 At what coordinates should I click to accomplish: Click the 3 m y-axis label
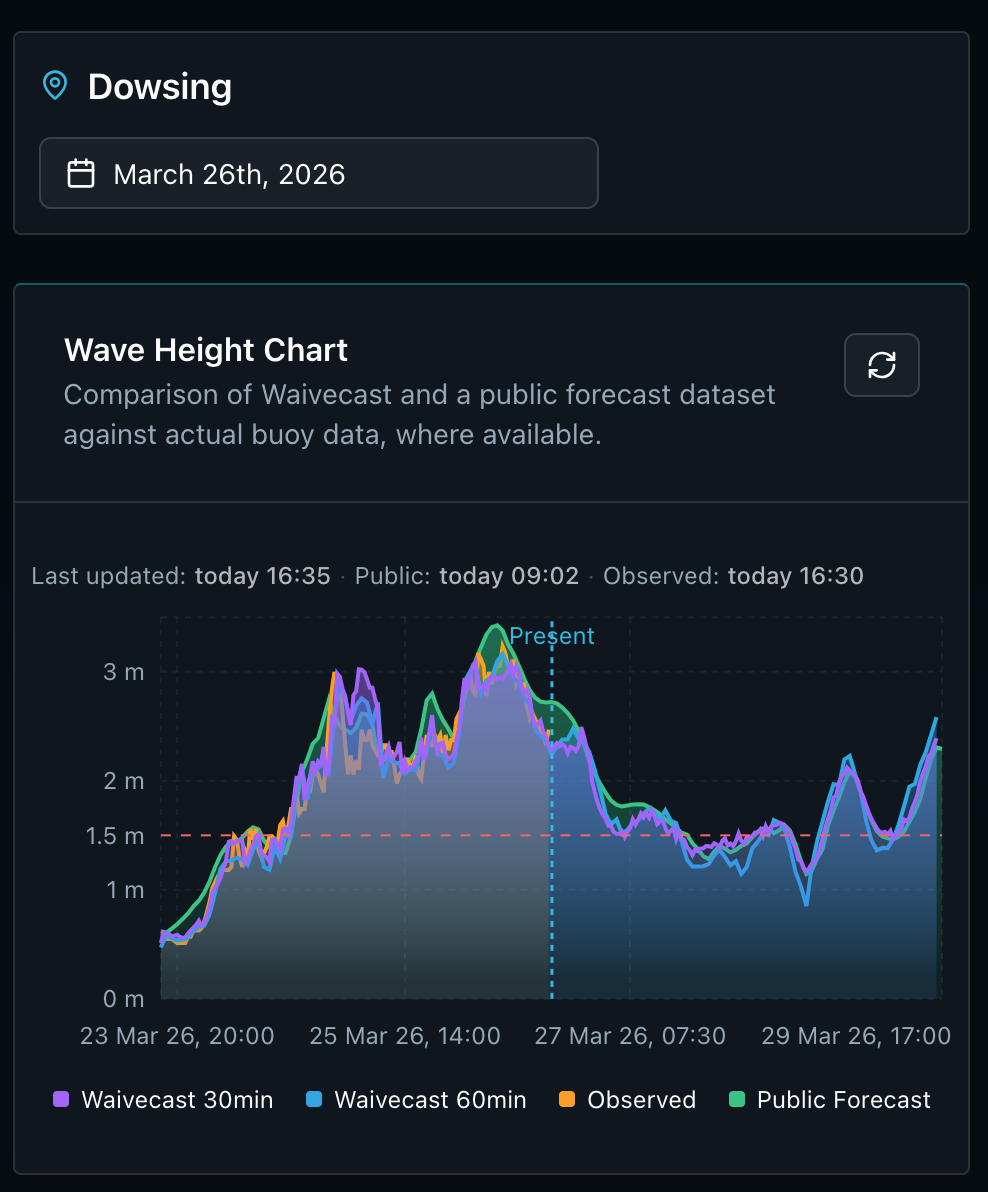[x=124, y=672]
